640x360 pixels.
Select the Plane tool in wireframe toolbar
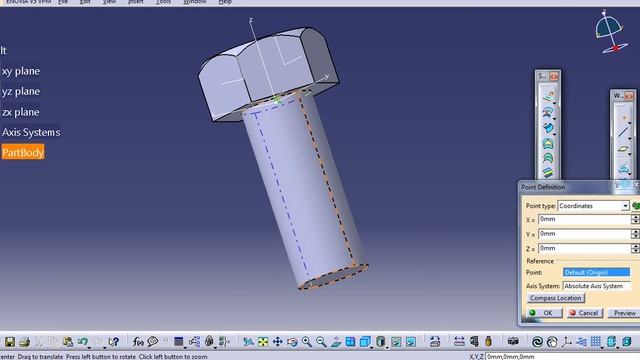point(623,149)
